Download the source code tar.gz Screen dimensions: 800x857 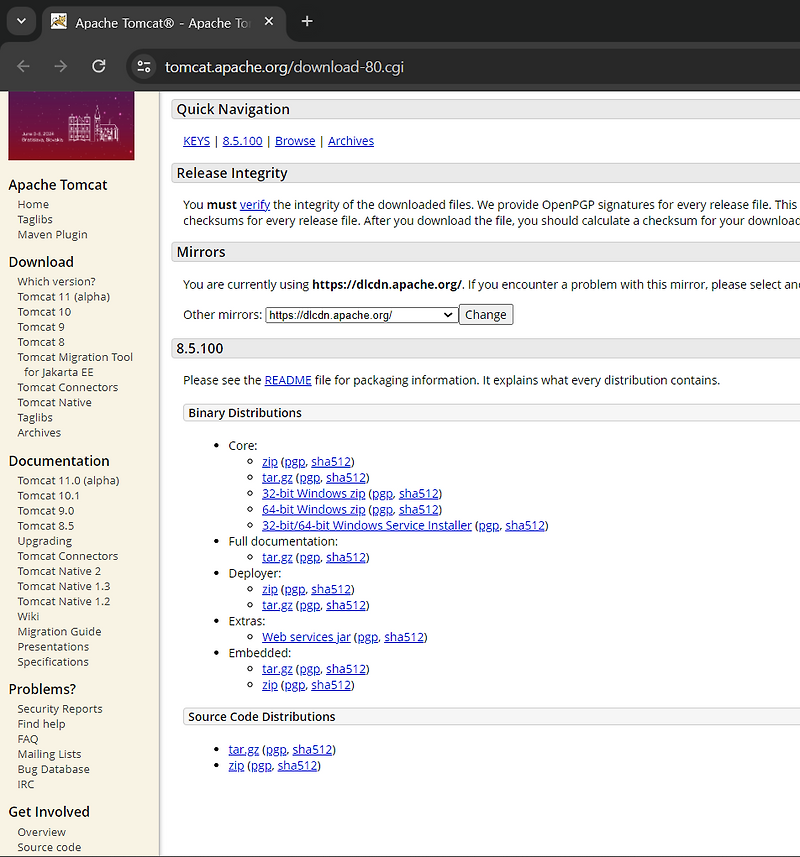(x=243, y=750)
